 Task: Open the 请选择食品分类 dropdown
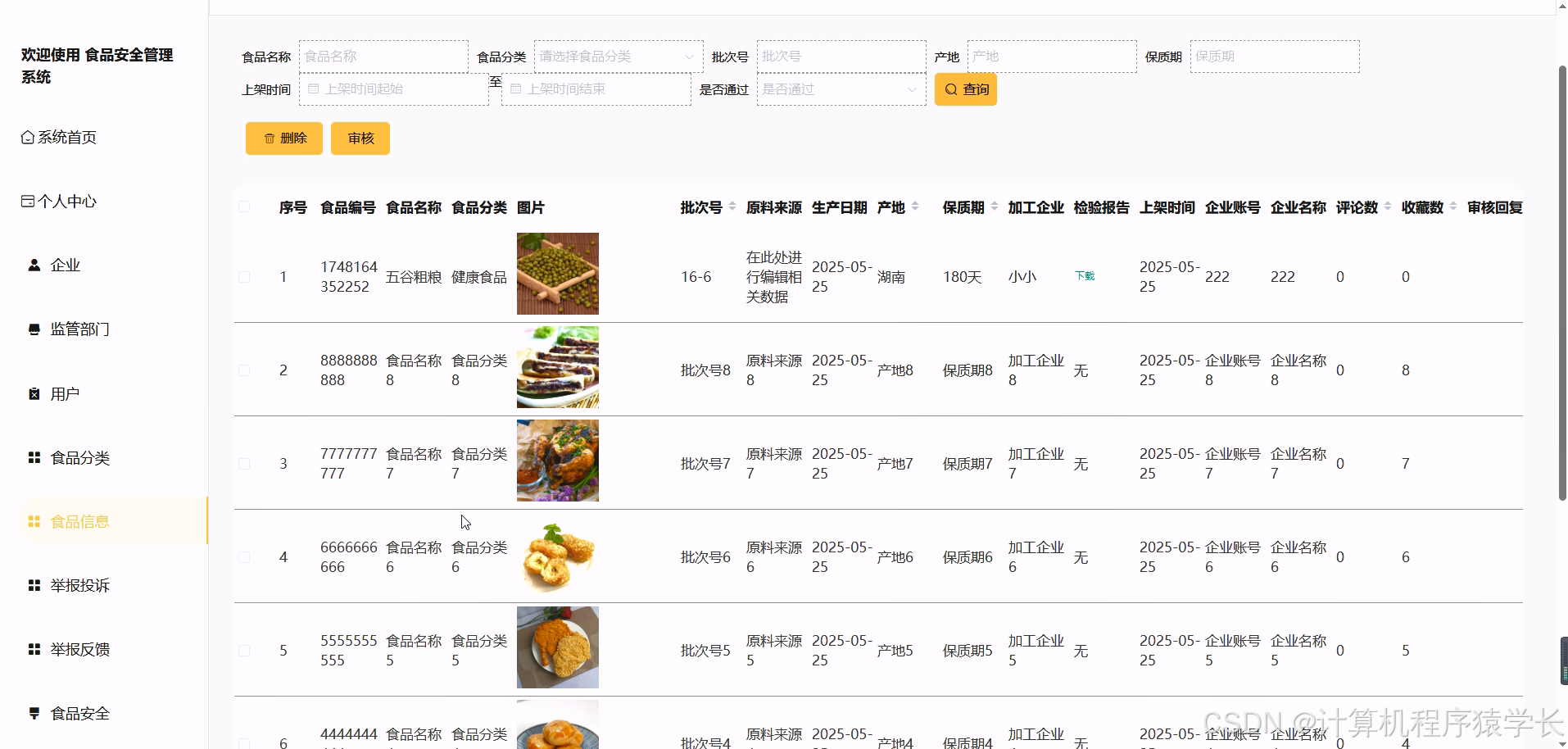[x=617, y=57]
